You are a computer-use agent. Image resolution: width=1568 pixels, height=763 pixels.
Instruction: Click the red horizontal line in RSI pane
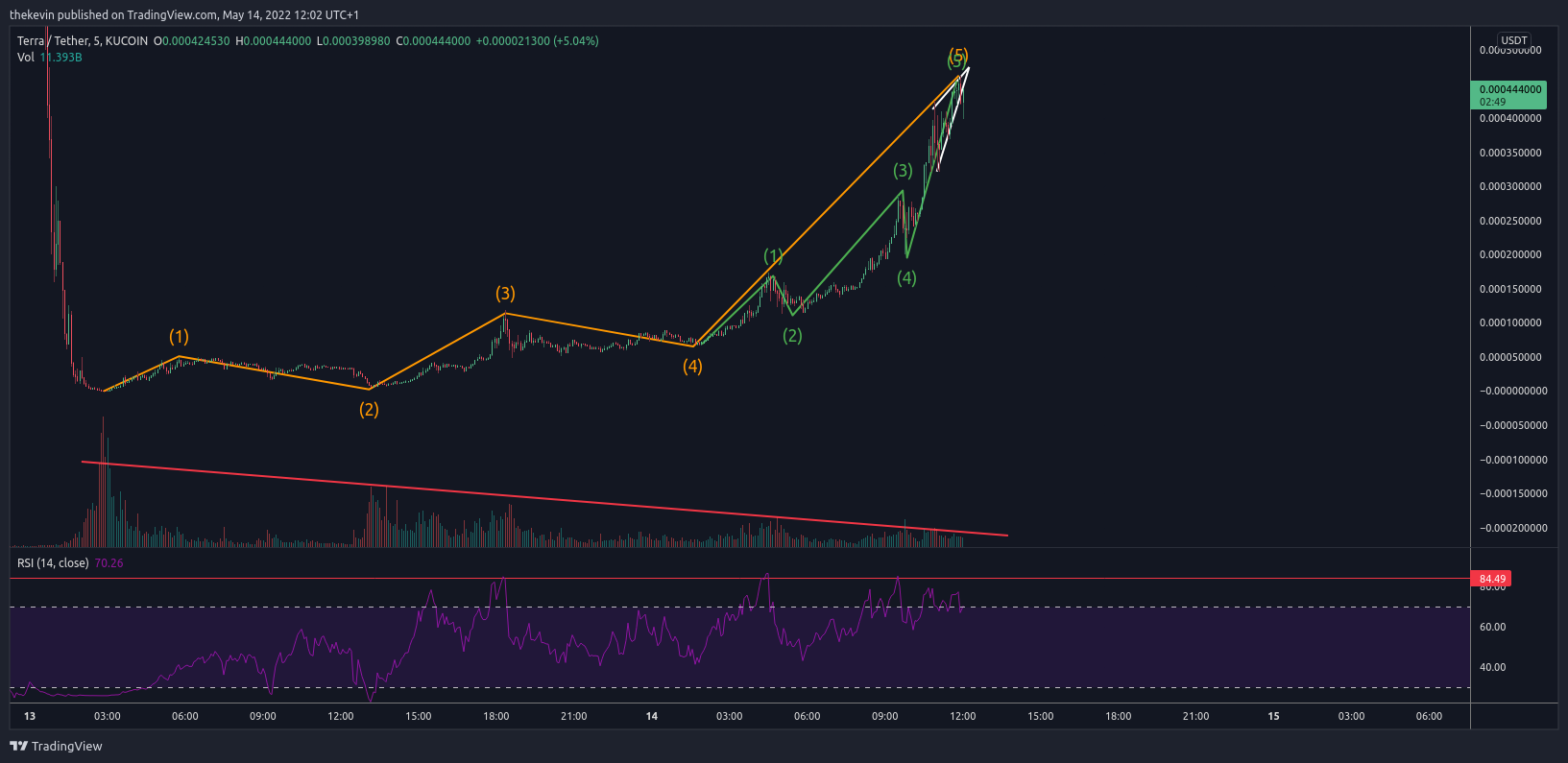pyautogui.click(x=739, y=579)
